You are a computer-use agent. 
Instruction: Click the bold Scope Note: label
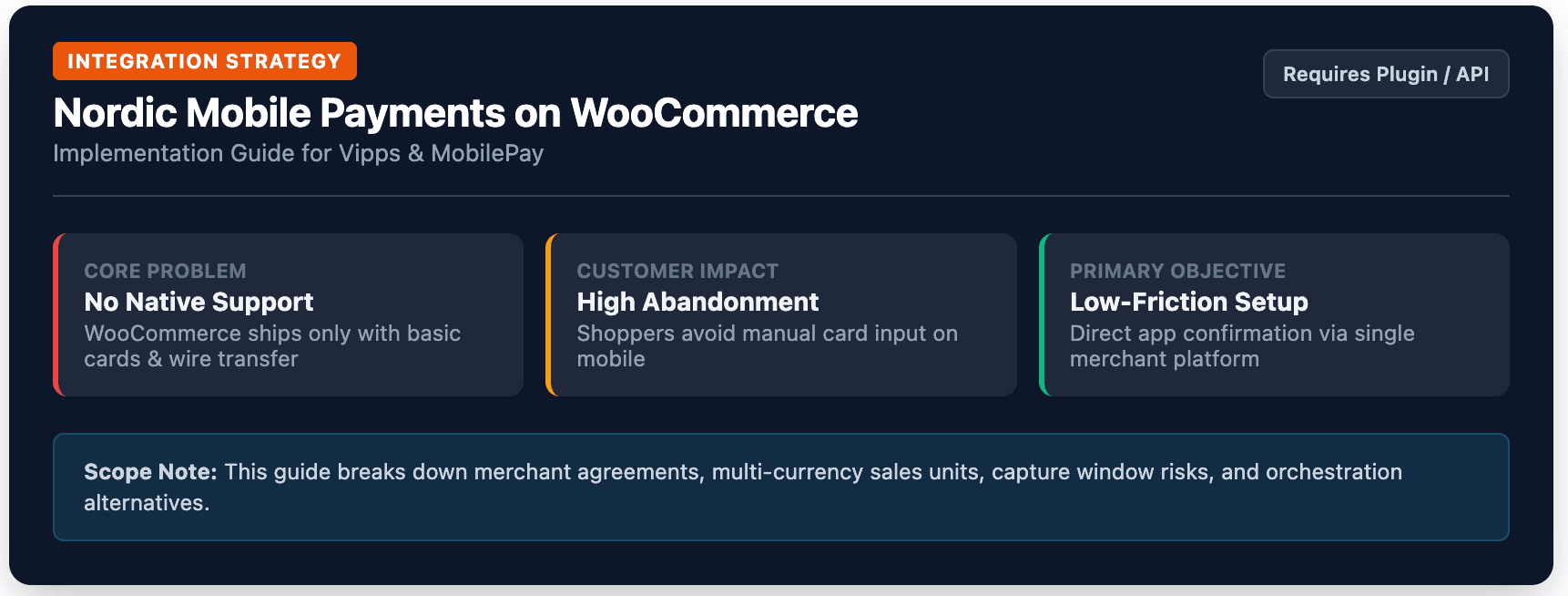[x=150, y=472]
